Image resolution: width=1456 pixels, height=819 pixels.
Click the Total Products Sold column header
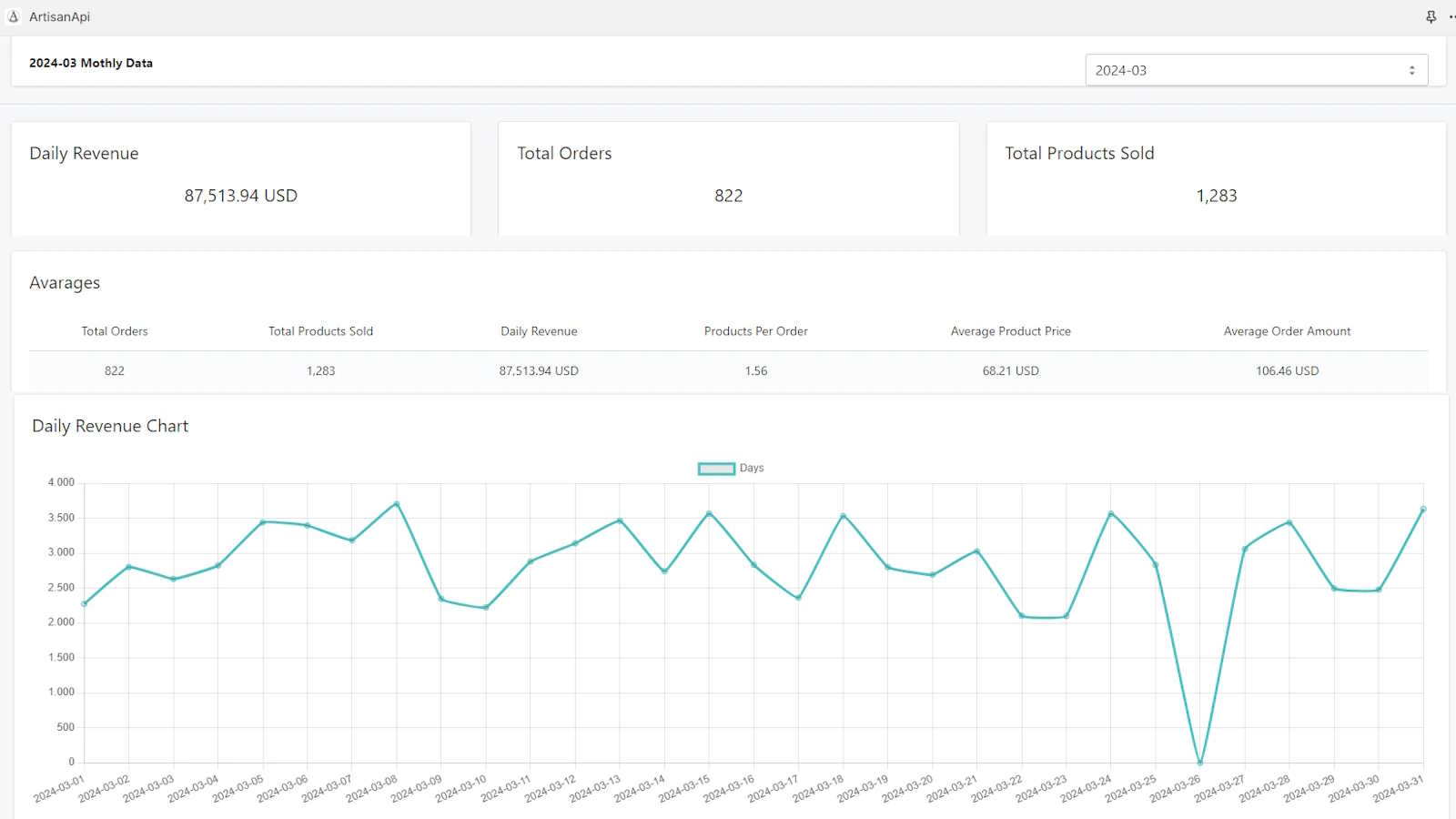pos(320,331)
